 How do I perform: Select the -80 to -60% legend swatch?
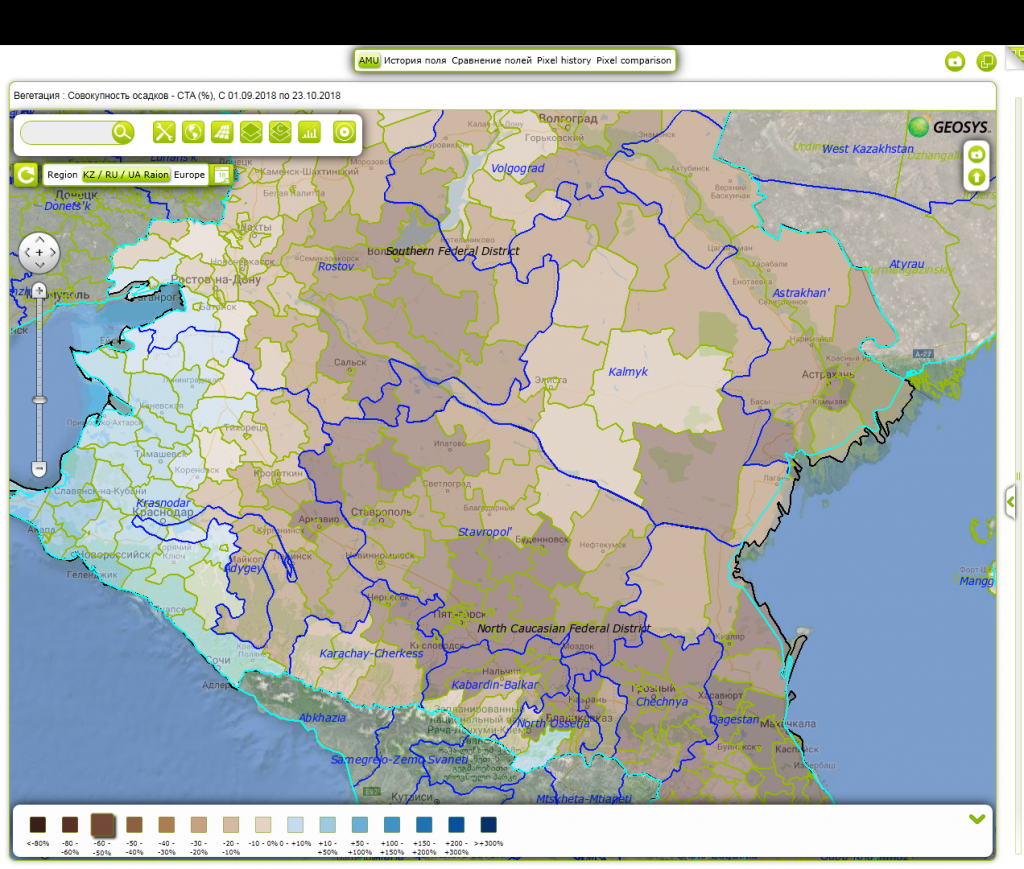pyautogui.click(x=70, y=825)
